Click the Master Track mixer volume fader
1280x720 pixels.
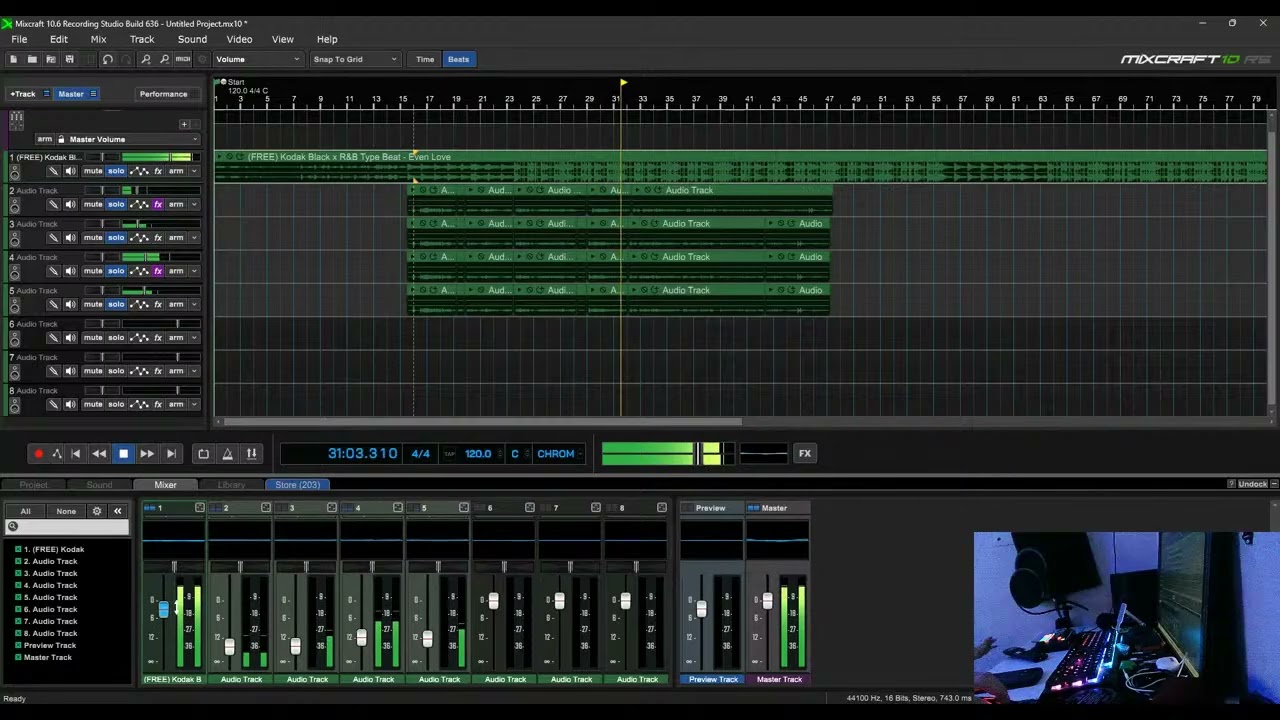767,601
